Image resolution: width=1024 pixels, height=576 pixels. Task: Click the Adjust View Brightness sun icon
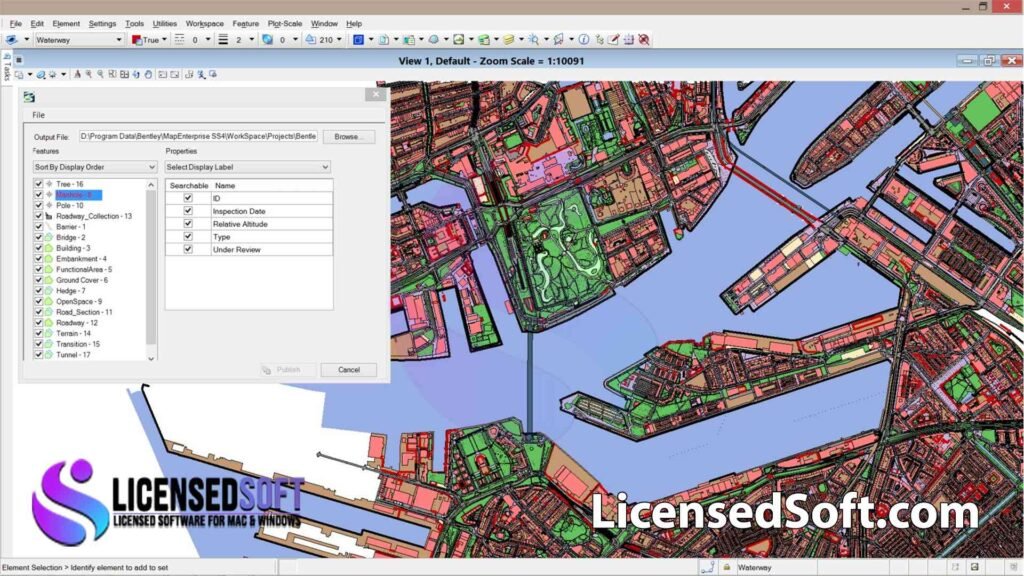point(52,74)
